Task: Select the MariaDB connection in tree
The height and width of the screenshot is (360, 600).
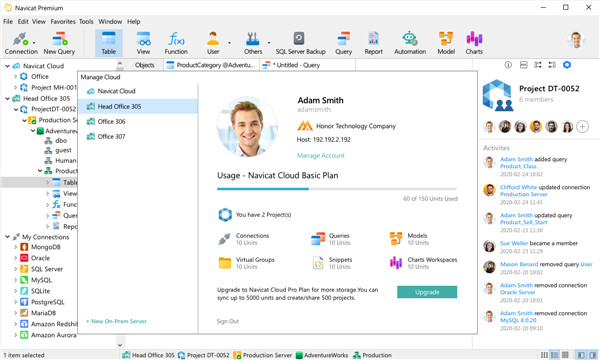Action: (x=38, y=313)
